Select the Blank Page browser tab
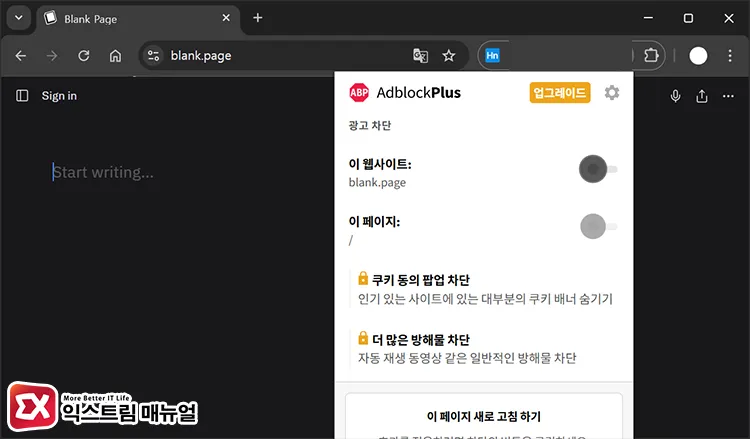750x439 pixels. (x=138, y=19)
